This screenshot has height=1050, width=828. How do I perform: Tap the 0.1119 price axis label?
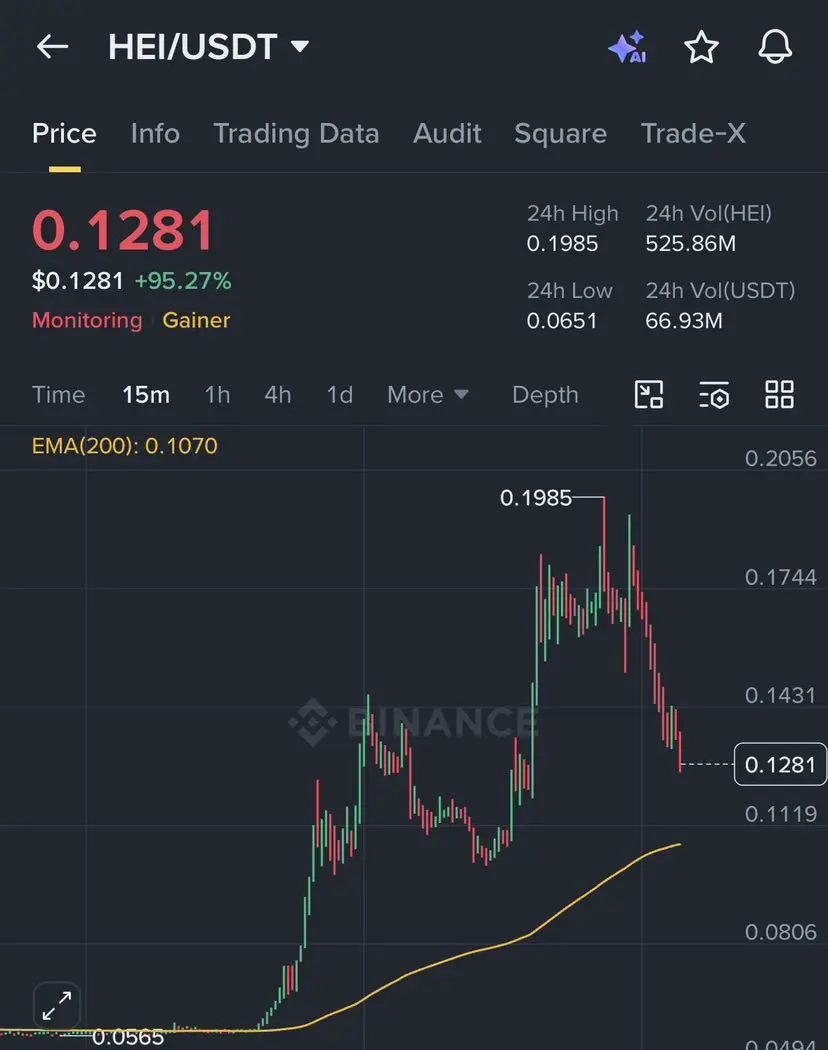click(780, 814)
